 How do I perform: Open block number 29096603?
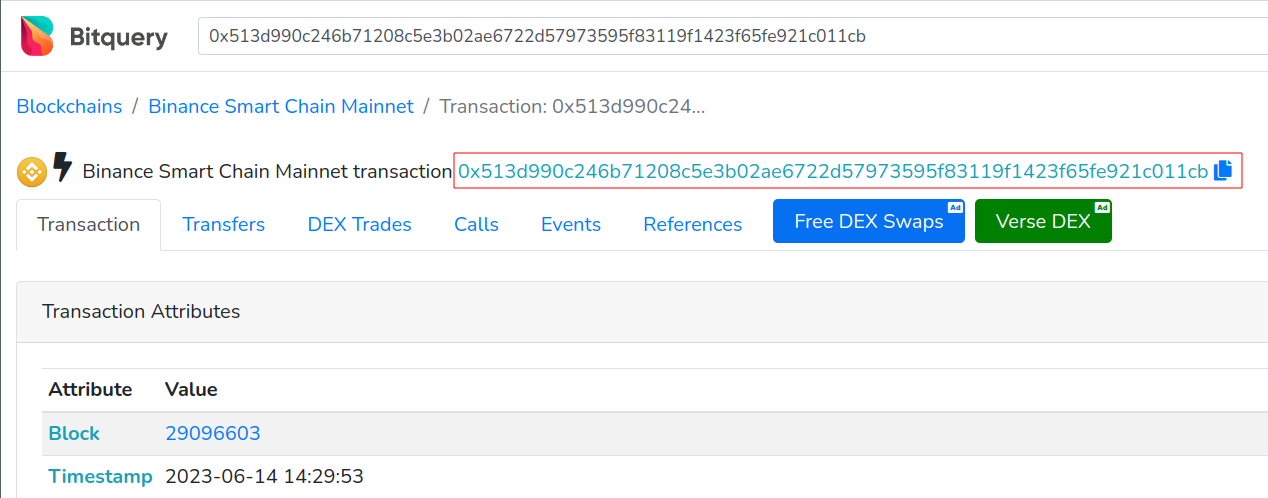coord(212,433)
